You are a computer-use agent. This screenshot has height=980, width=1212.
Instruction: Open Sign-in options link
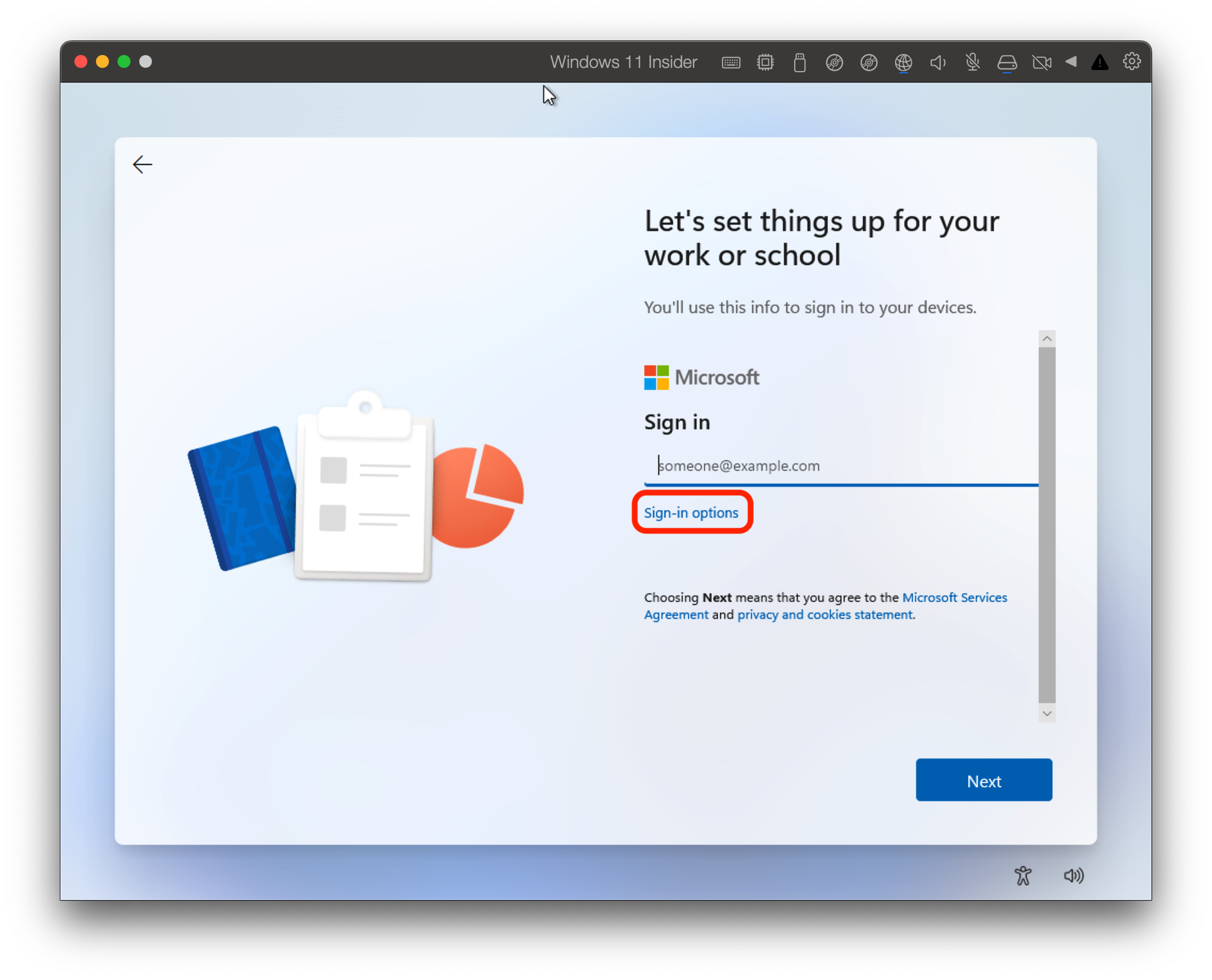click(x=691, y=513)
